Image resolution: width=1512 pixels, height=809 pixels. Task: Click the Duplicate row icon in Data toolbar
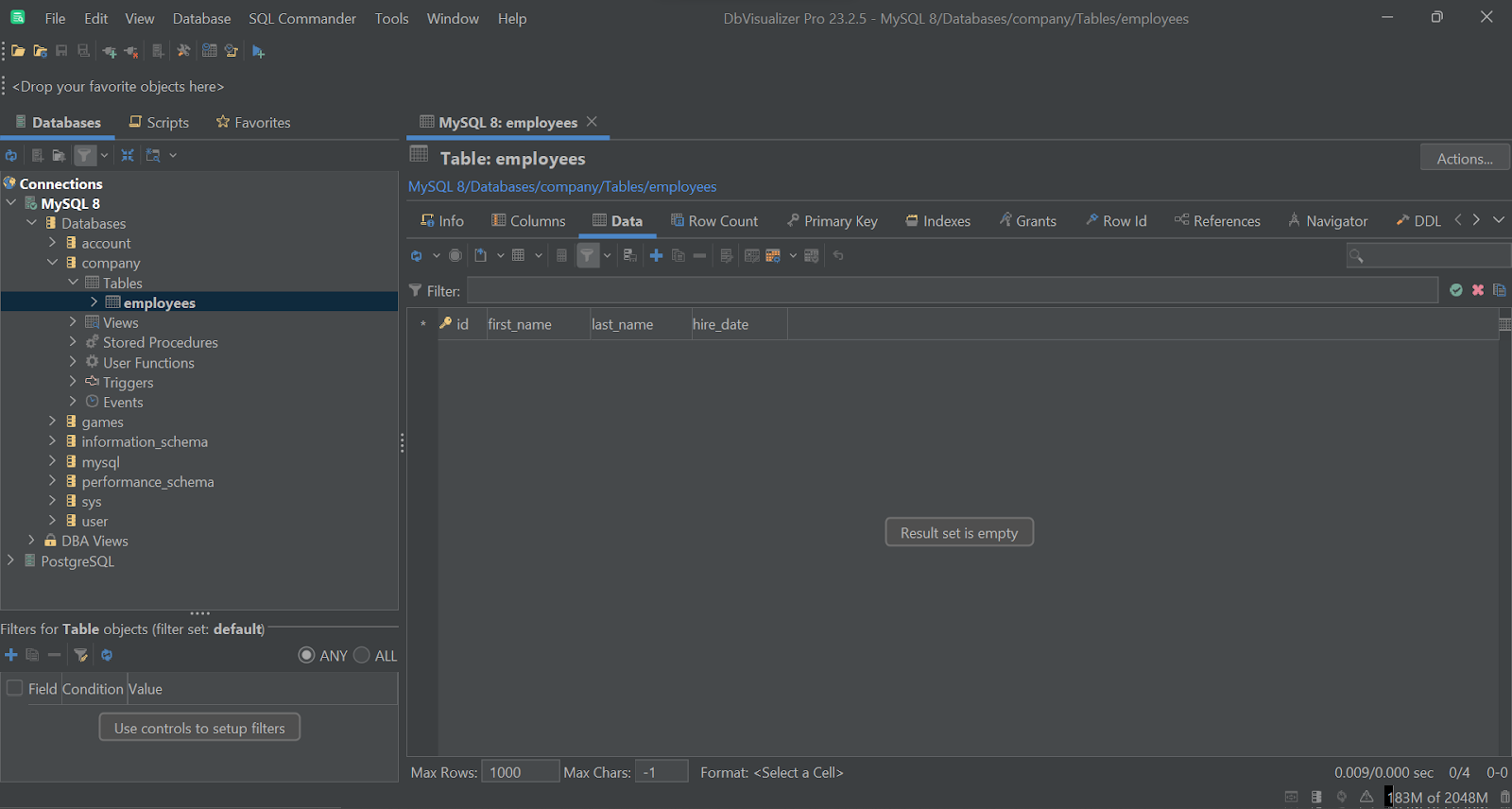pyautogui.click(x=679, y=256)
